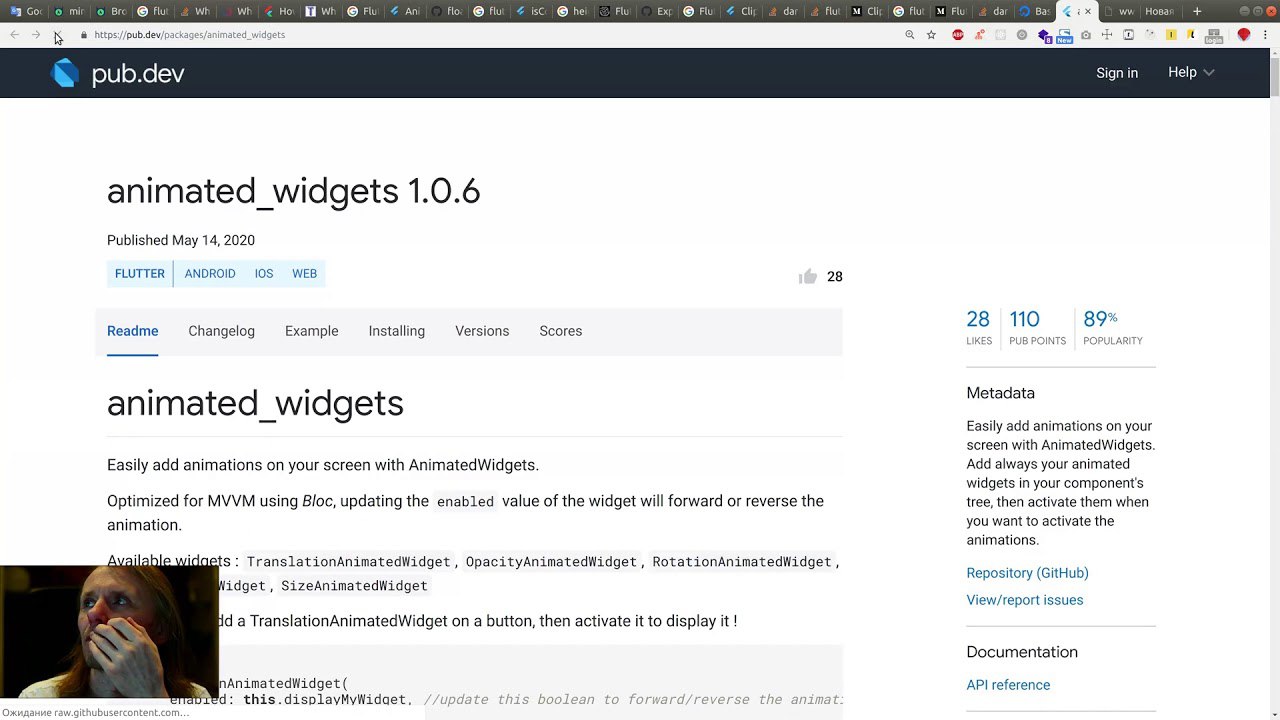The image size is (1280, 720).
Task: Open the Repository (GitHub) link
Action: (1027, 573)
